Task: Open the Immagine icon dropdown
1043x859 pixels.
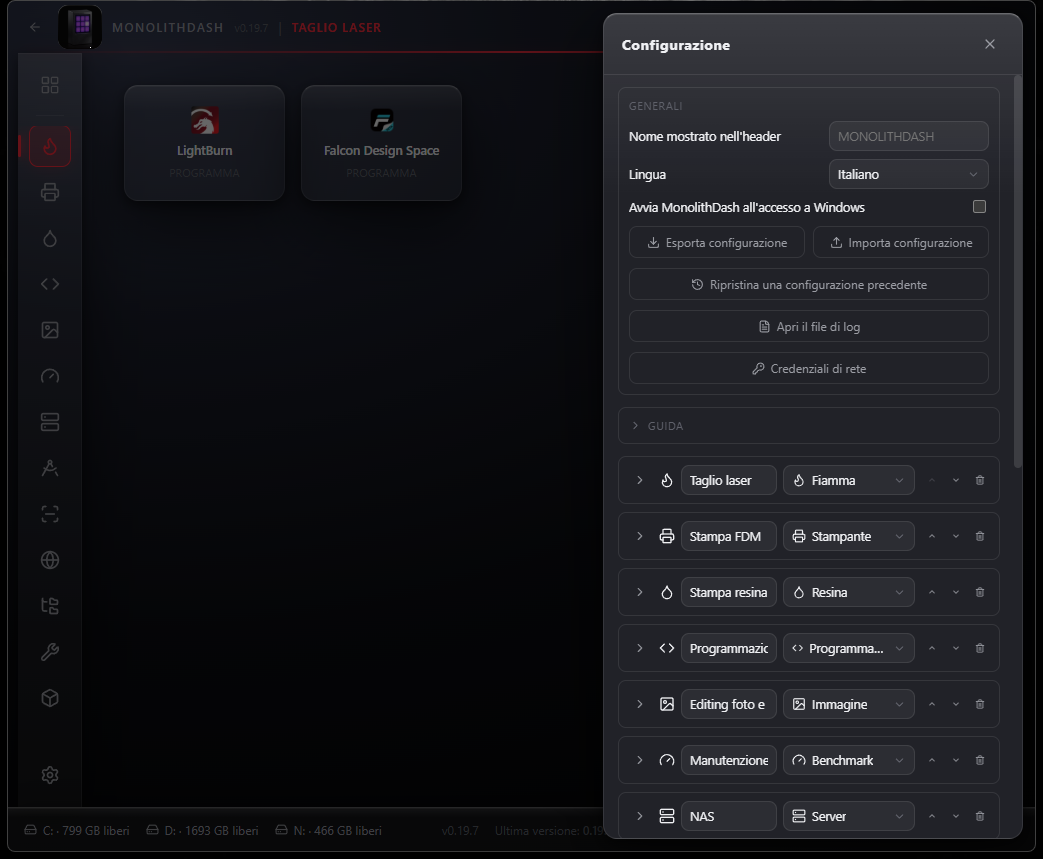Action: [849, 705]
